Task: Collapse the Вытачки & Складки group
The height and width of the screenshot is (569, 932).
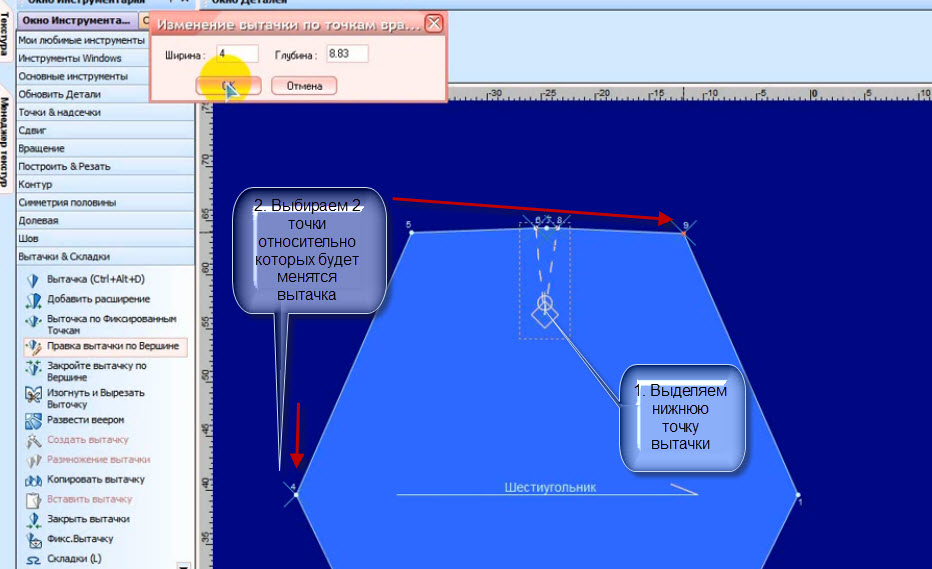Action: coord(105,256)
